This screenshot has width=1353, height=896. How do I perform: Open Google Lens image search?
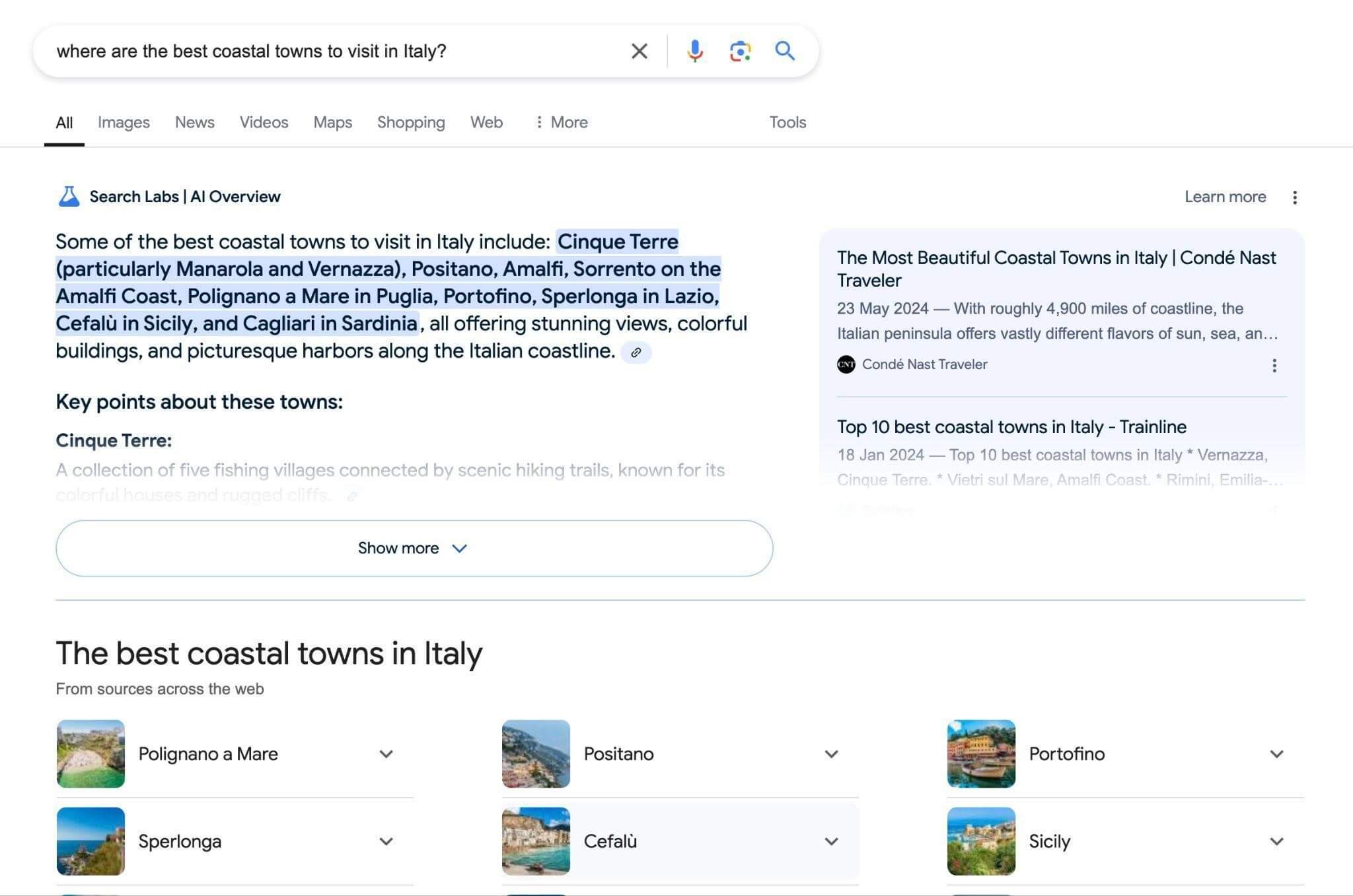point(740,51)
